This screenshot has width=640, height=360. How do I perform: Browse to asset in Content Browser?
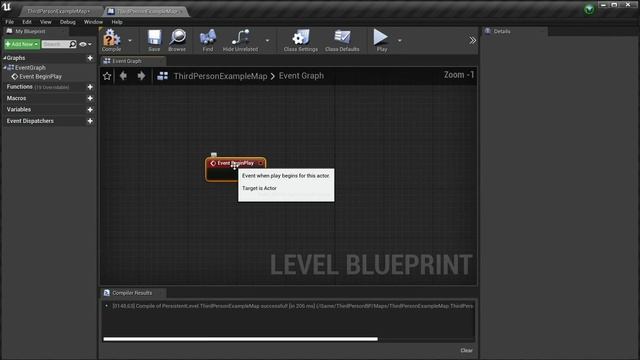pyautogui.click(x=177, y=40)
